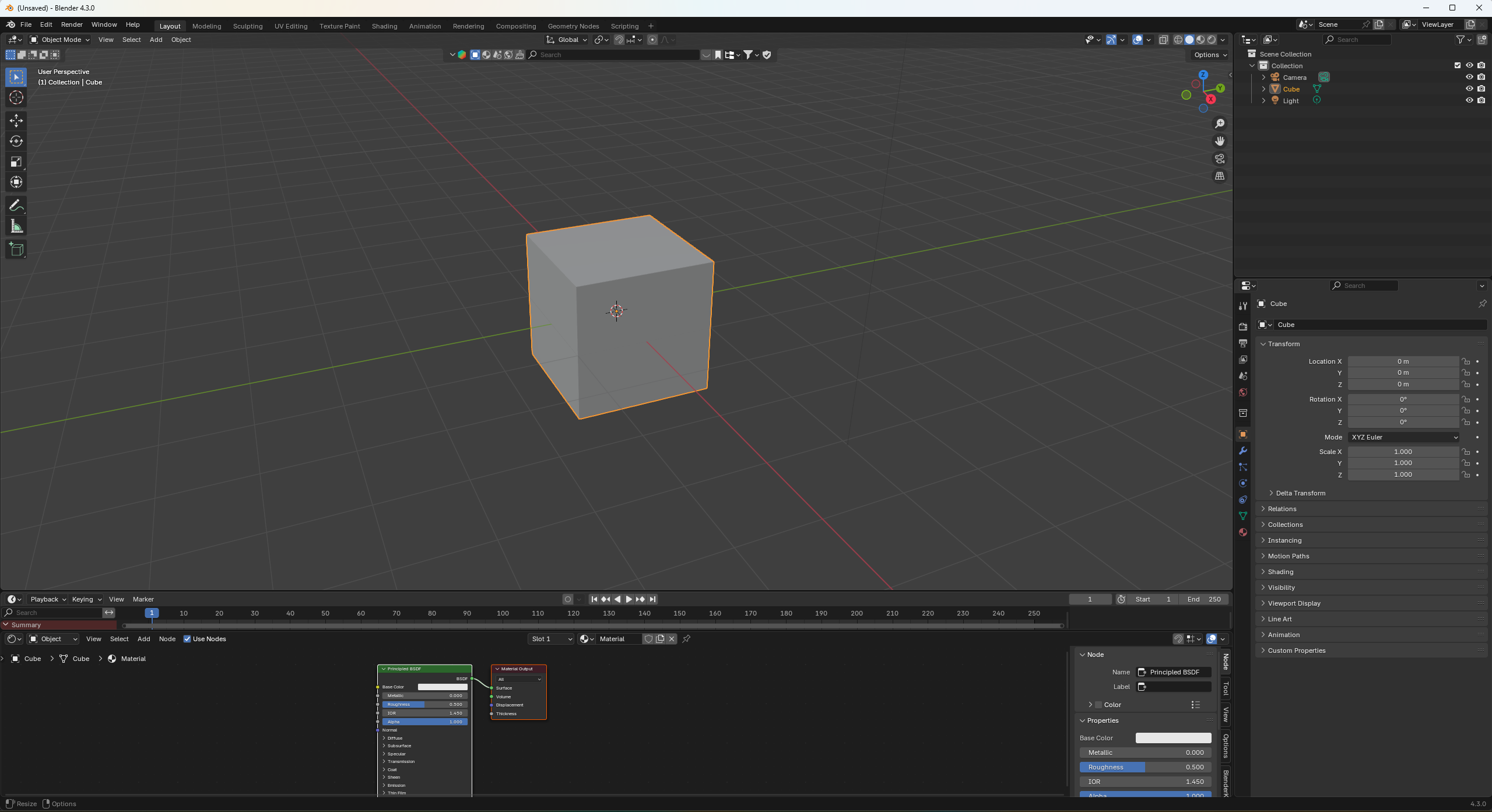This screenshot has width=1492, height=812.
Task: Choose the Add Cube tool
Action: point(16,249)
